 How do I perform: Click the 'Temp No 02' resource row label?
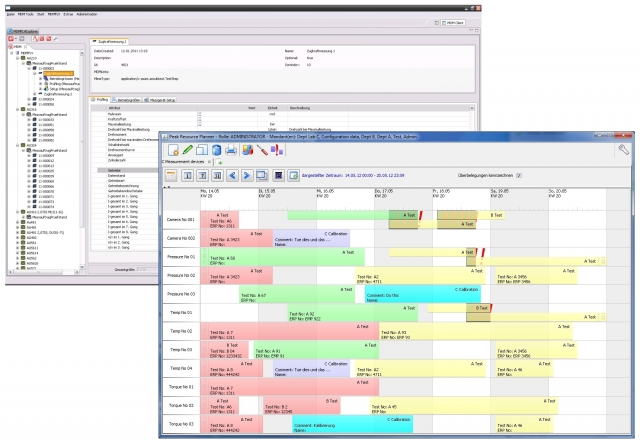(x=181, y=331)
